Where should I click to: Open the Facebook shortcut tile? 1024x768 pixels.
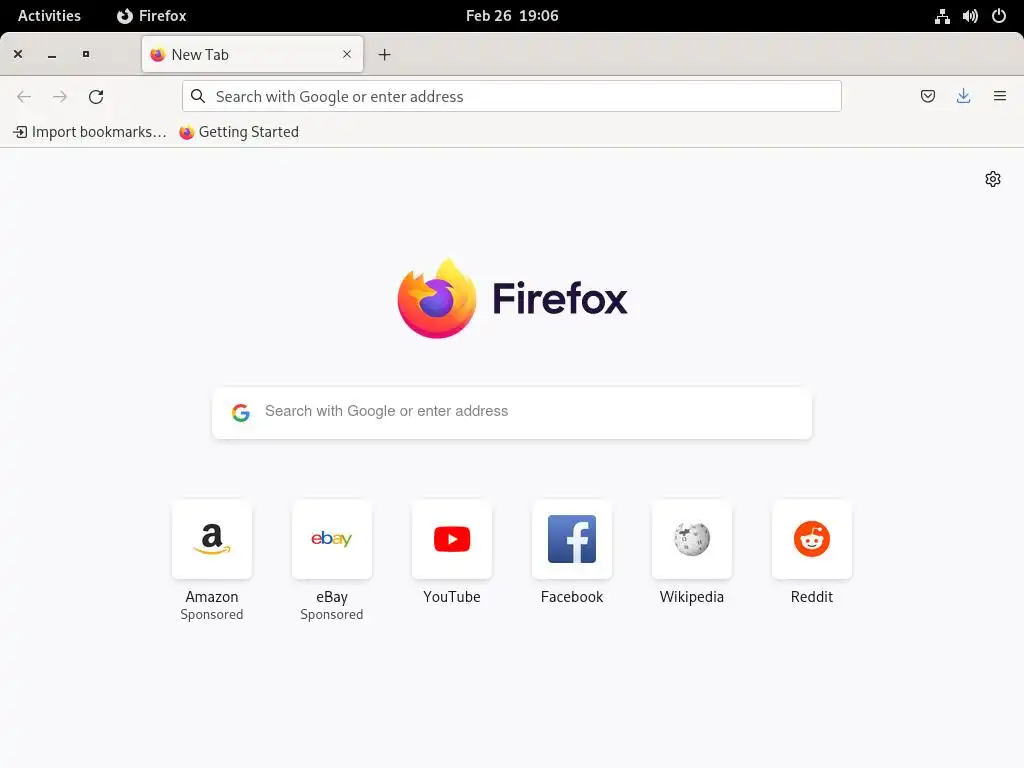click(x=572, y=539)
